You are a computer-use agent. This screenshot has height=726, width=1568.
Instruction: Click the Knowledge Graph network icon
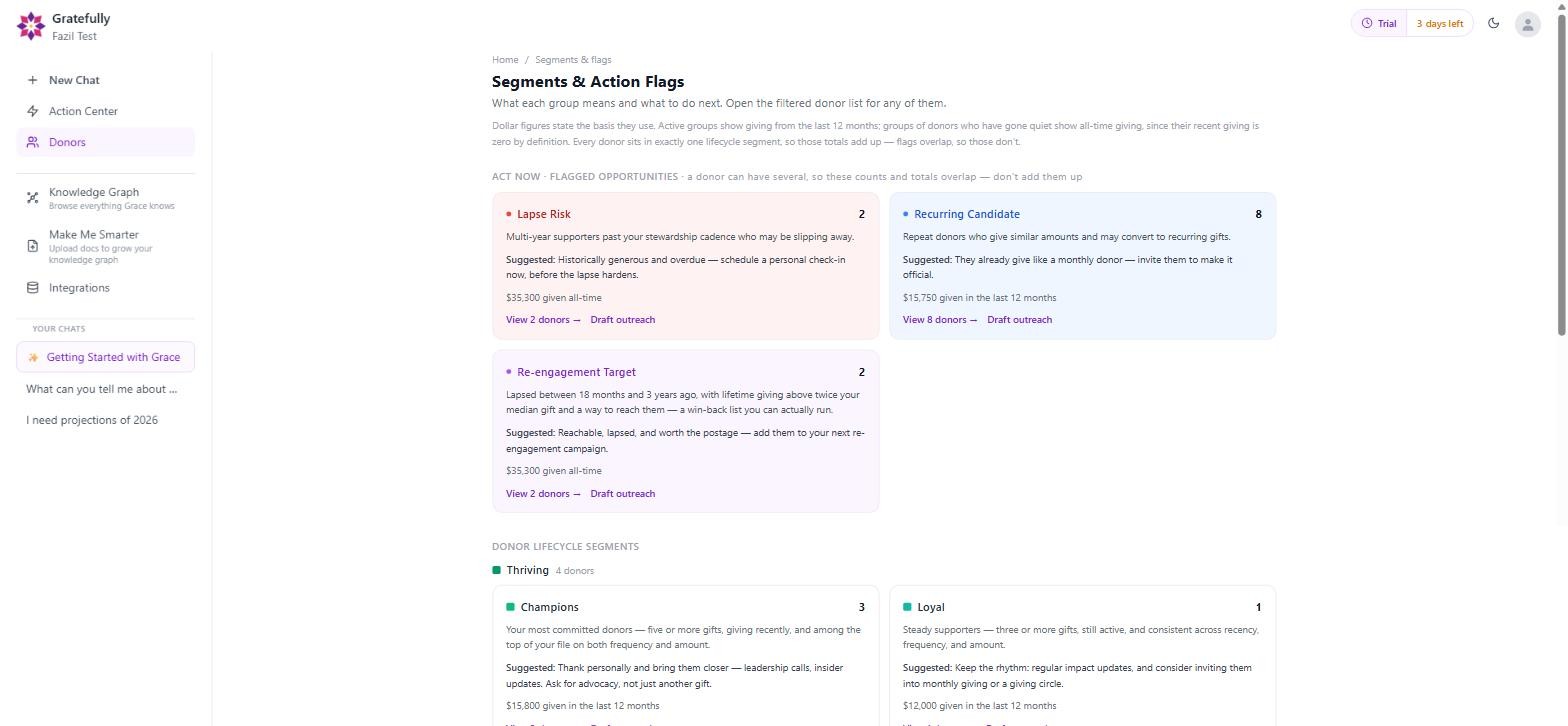tap(33, 198)
